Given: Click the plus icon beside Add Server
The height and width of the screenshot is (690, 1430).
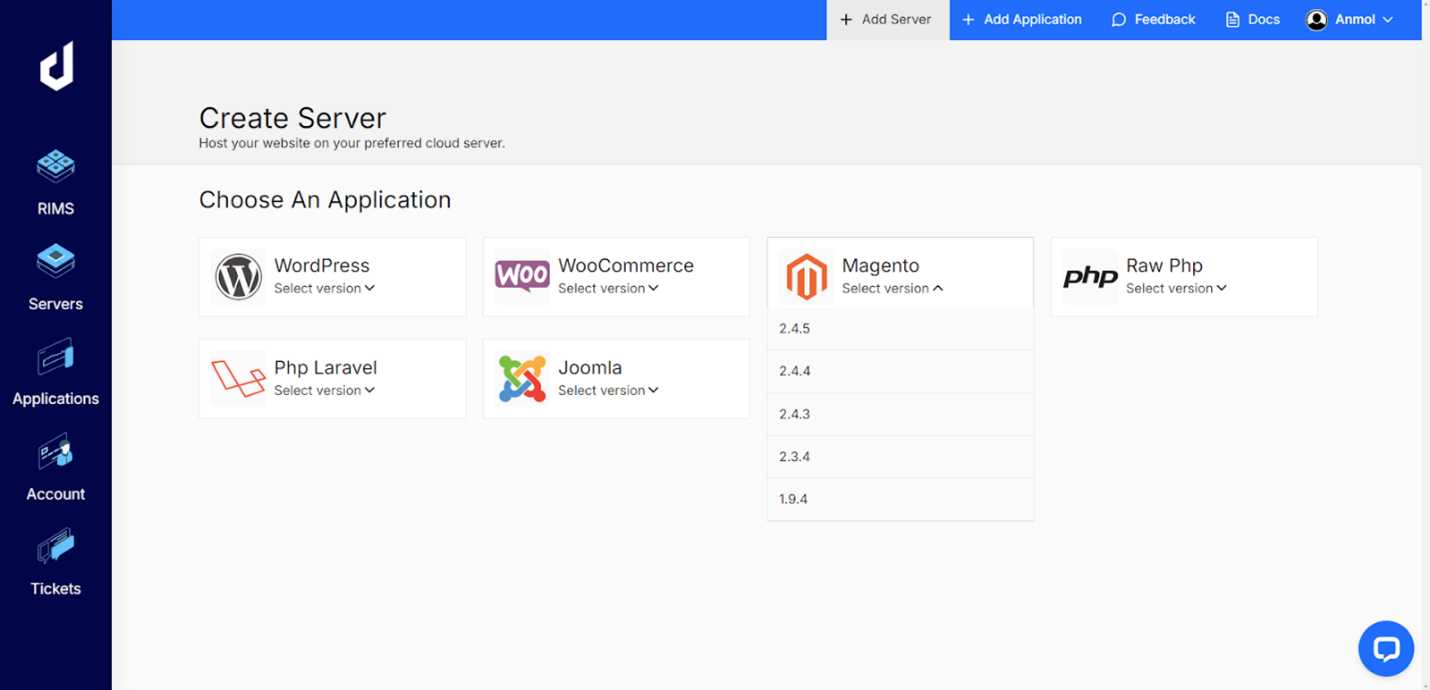Looking at the screenshot, I should pyautogui.click(x=846, y=20).
